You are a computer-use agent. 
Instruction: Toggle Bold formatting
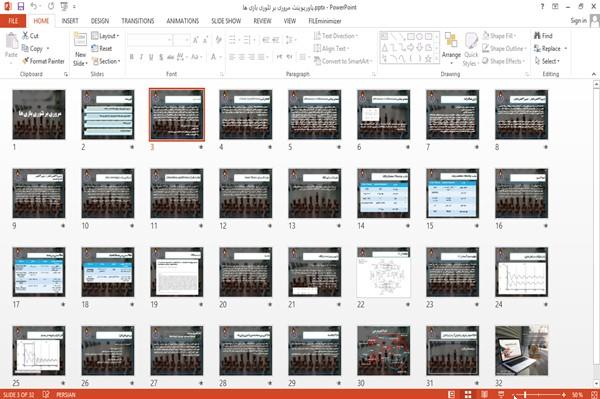[x=132, y=57]
